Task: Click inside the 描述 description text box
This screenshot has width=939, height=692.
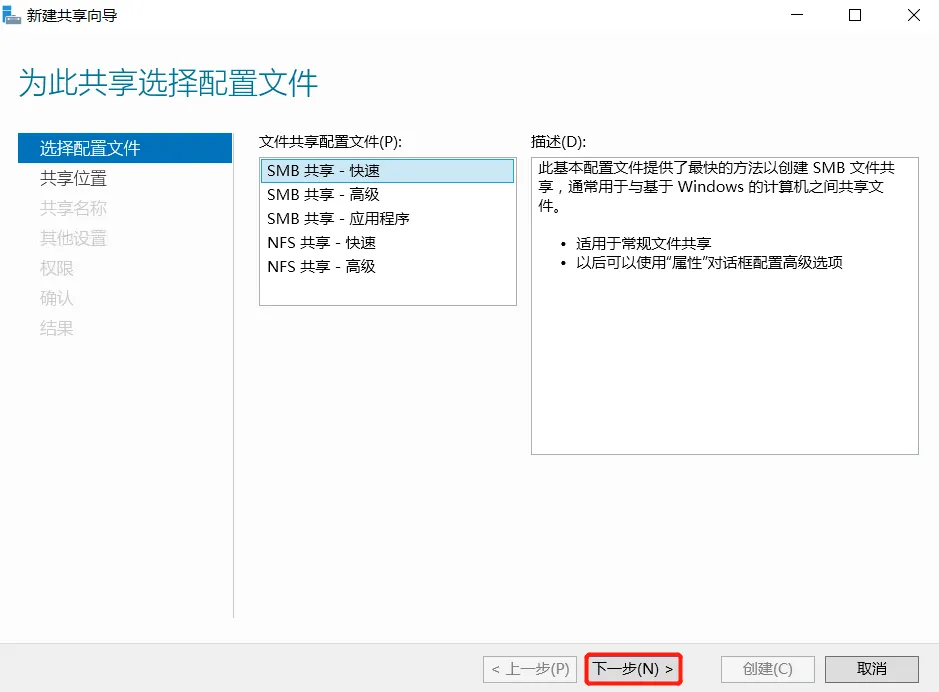Action: coord(724,360)
